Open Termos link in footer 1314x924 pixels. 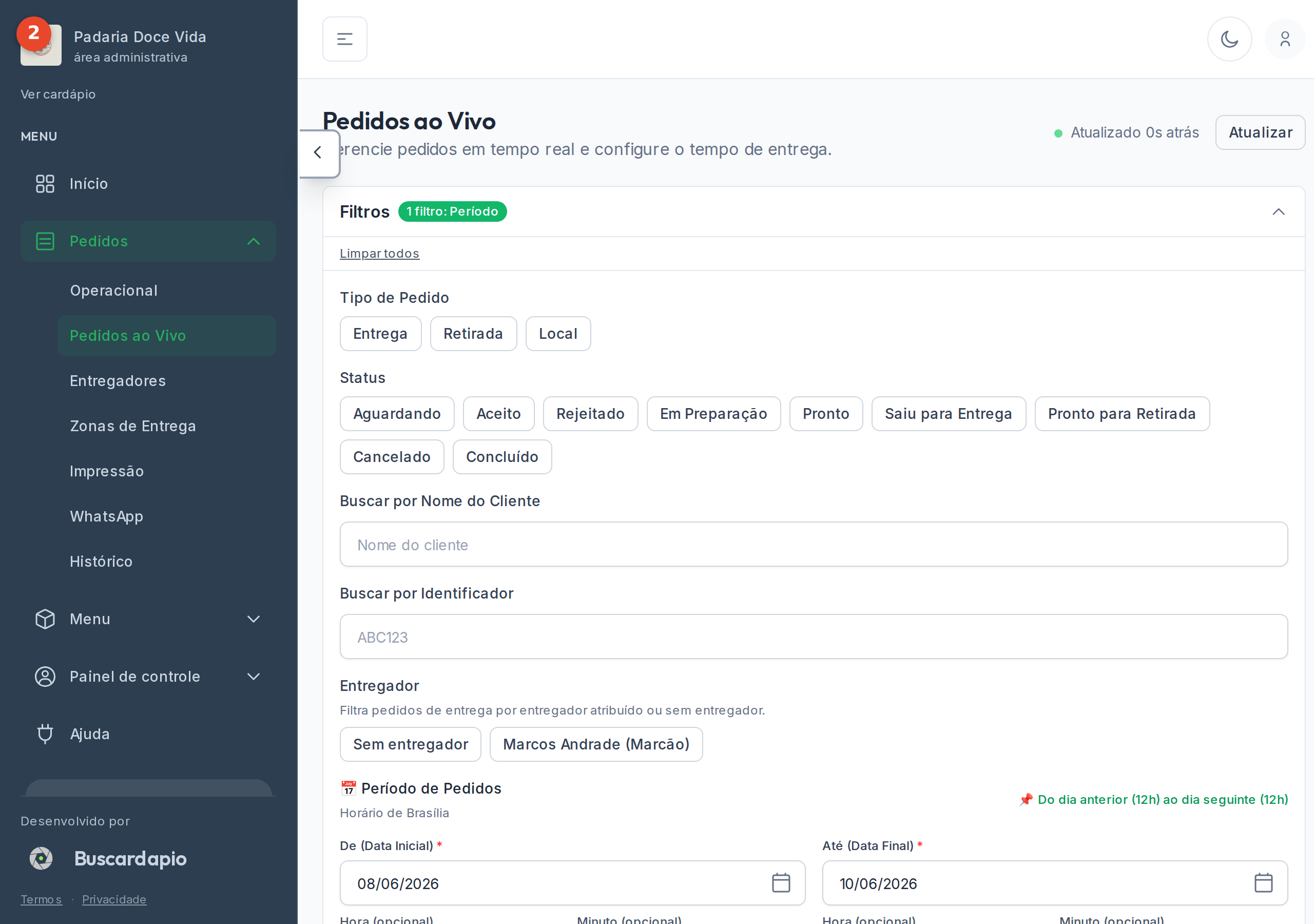click(41, 899)
